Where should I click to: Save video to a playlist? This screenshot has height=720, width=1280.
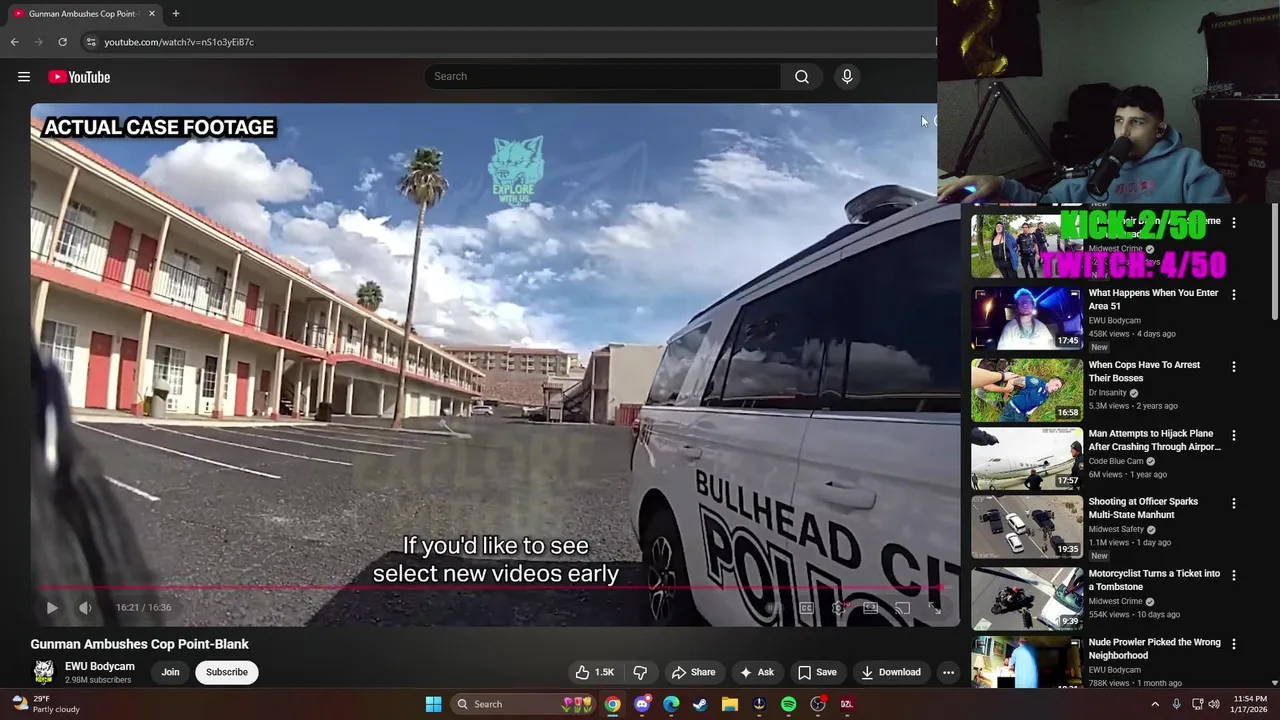(817, 672)
